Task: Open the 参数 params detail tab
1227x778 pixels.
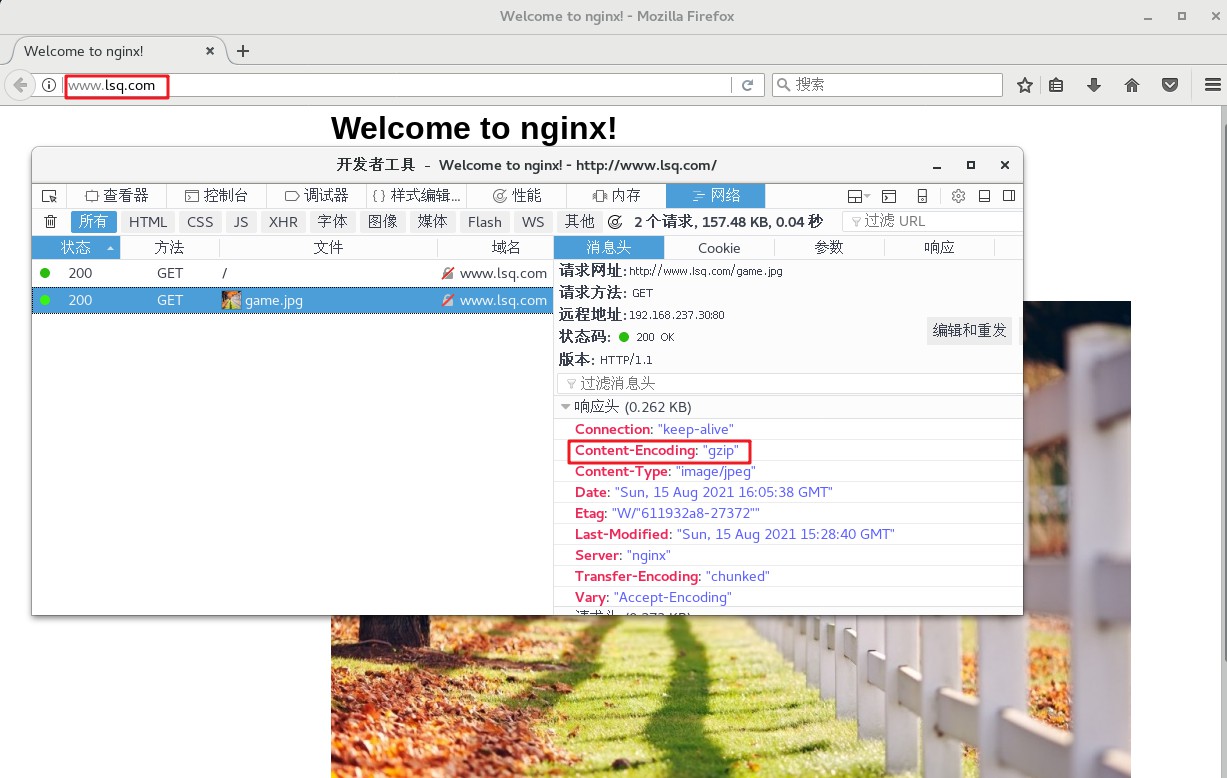Action: [829, 248]
